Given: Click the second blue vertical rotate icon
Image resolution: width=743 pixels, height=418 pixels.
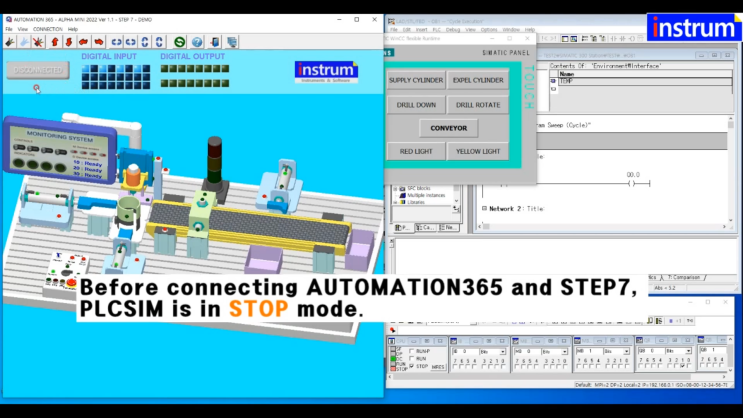Looking at the screenshot, I should tap(159, 42).
